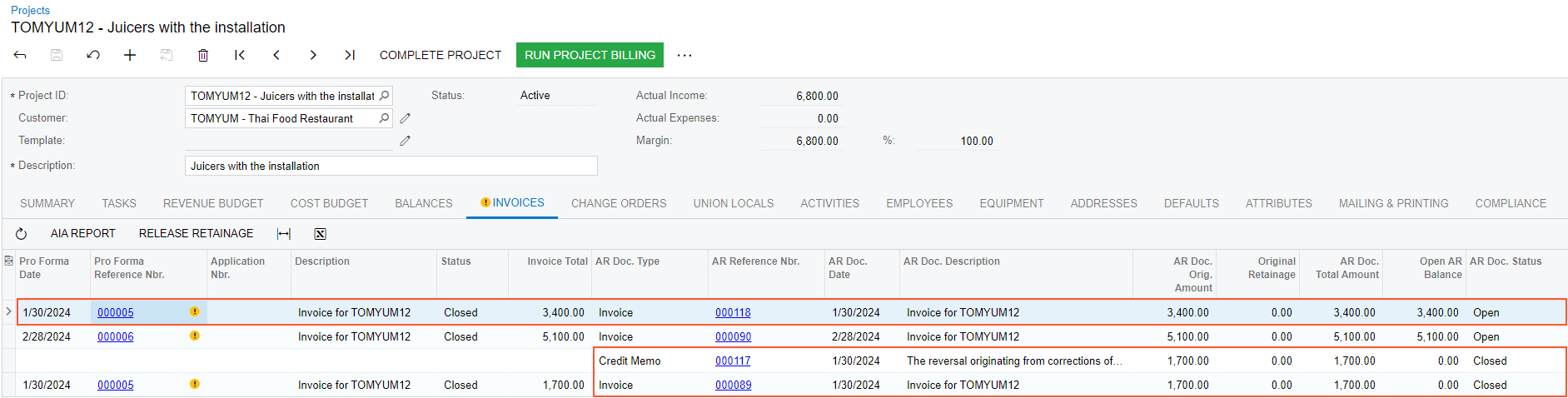
Task: Click the fit-to-screen columns icon
Action: click(284, 234)
